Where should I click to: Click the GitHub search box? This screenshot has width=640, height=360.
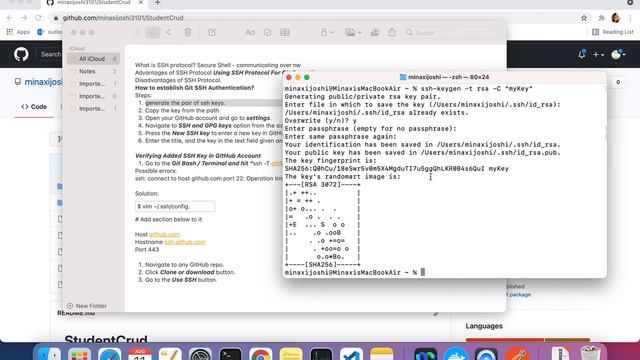50,54
